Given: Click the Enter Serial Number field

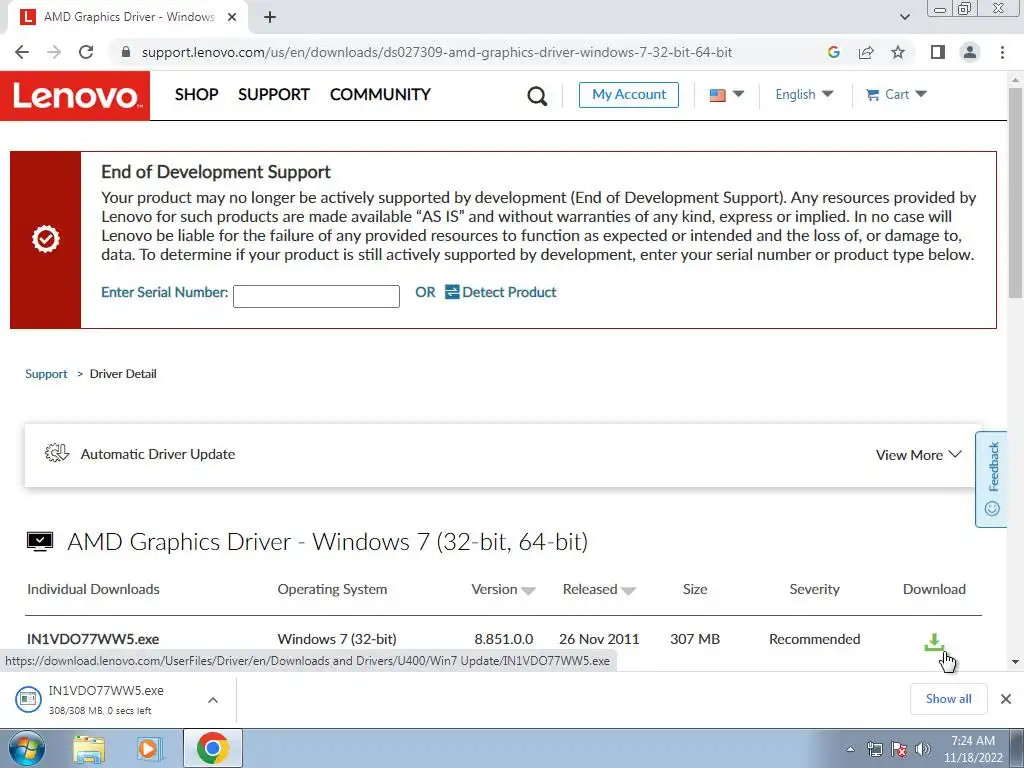Looking at the screenshot, I should pyautogui.click(x=316, y=296).
